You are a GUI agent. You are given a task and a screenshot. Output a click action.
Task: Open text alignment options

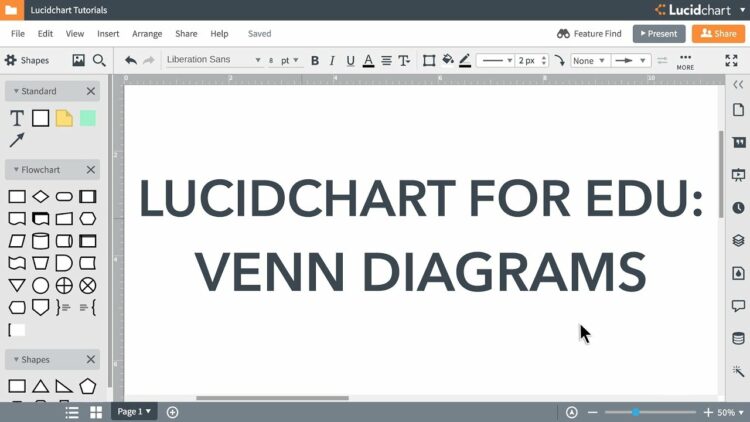[386, 61]
